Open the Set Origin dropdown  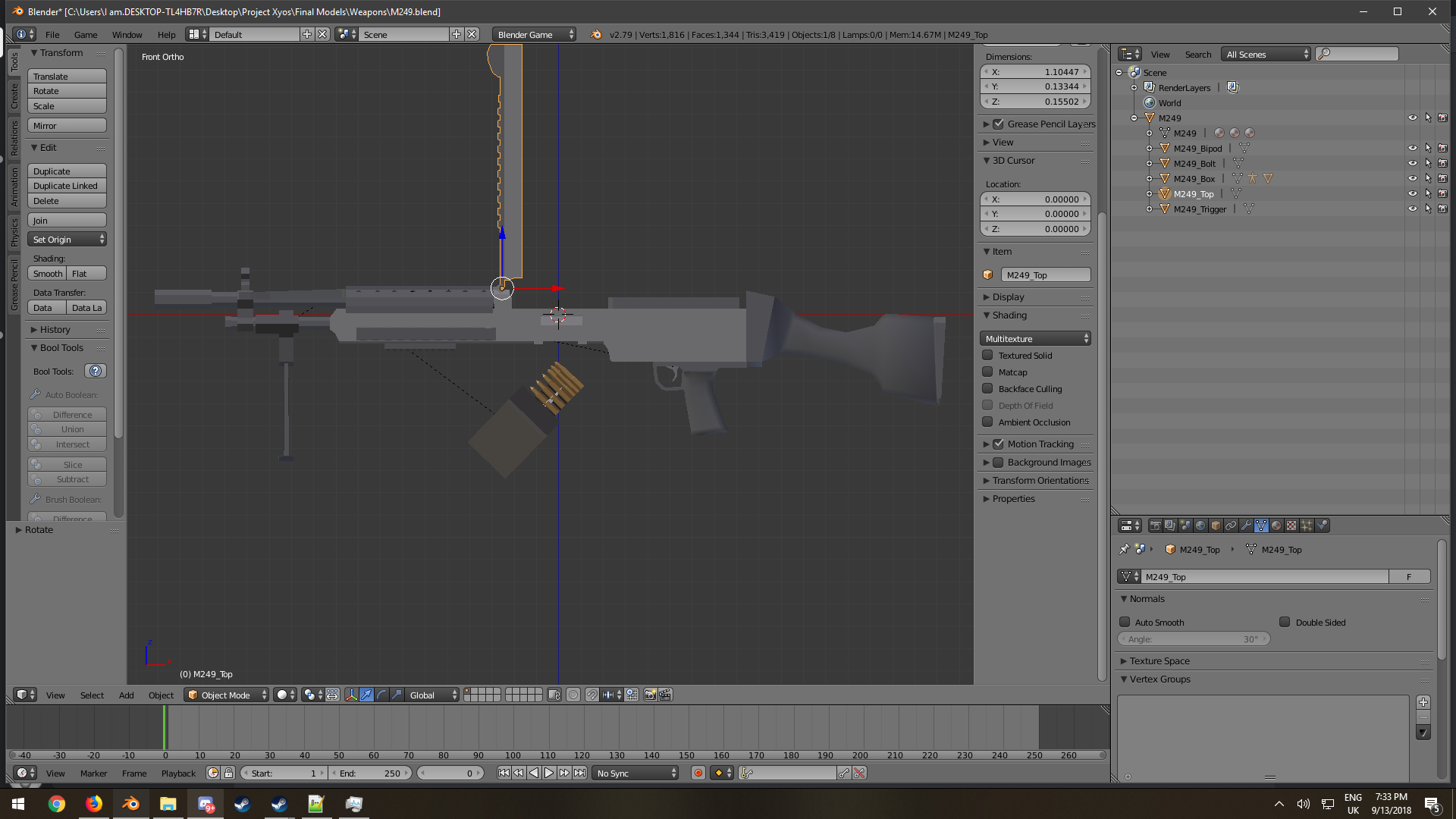pos(67,240)
